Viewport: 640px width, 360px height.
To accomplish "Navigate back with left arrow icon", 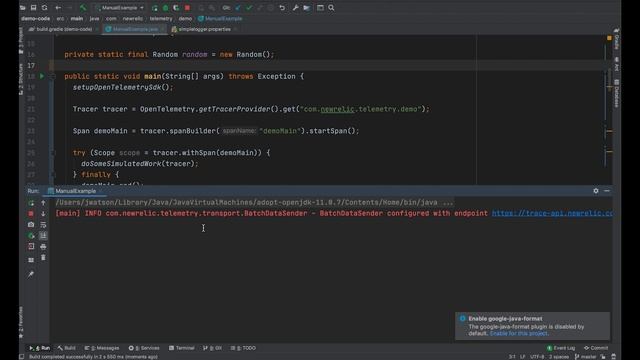I will [58, 8].
